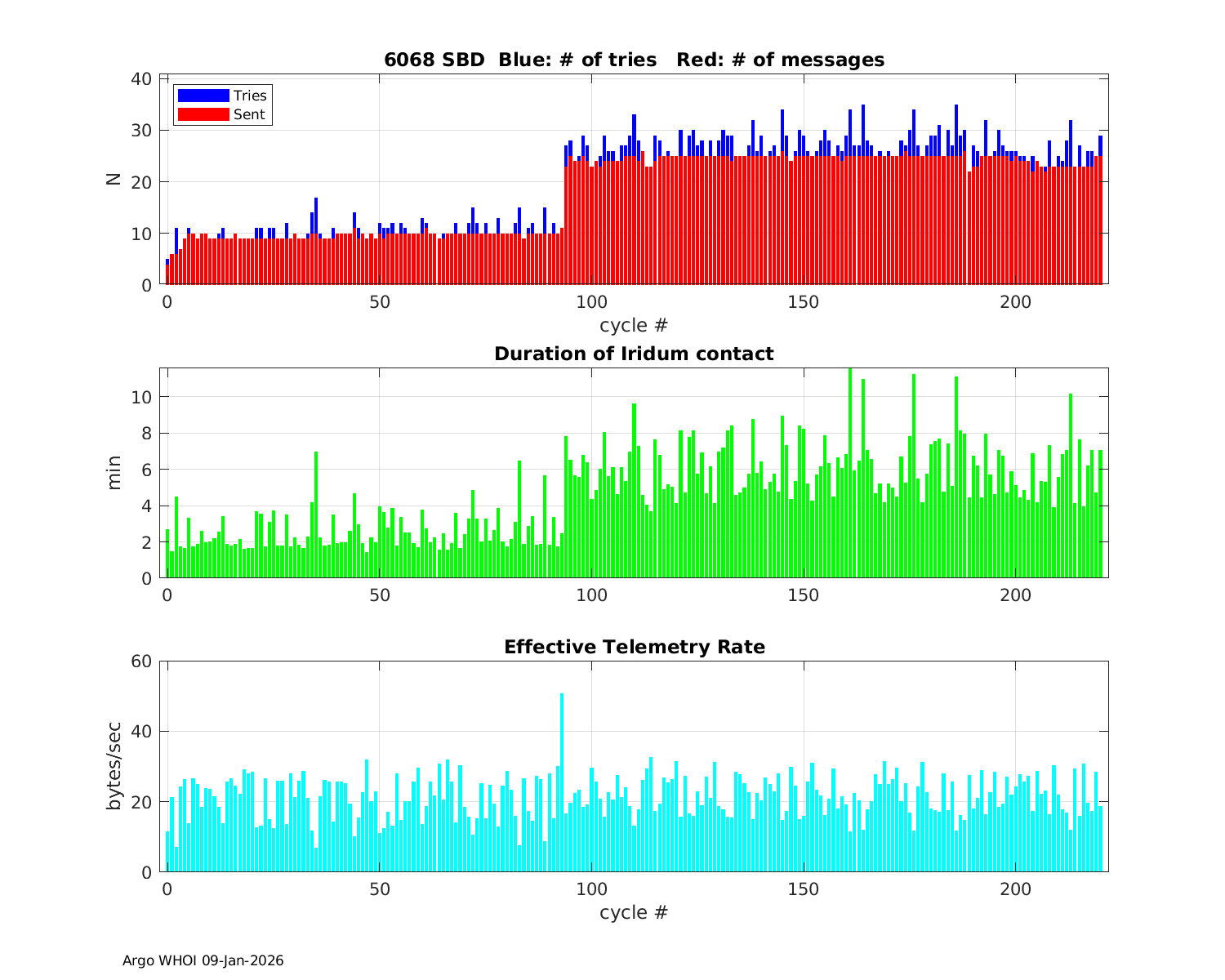Image resolution: width=1225 pixels, height=980 pixels.
Task: Select the "Sent" legend text label
Action: click(249, 114)
